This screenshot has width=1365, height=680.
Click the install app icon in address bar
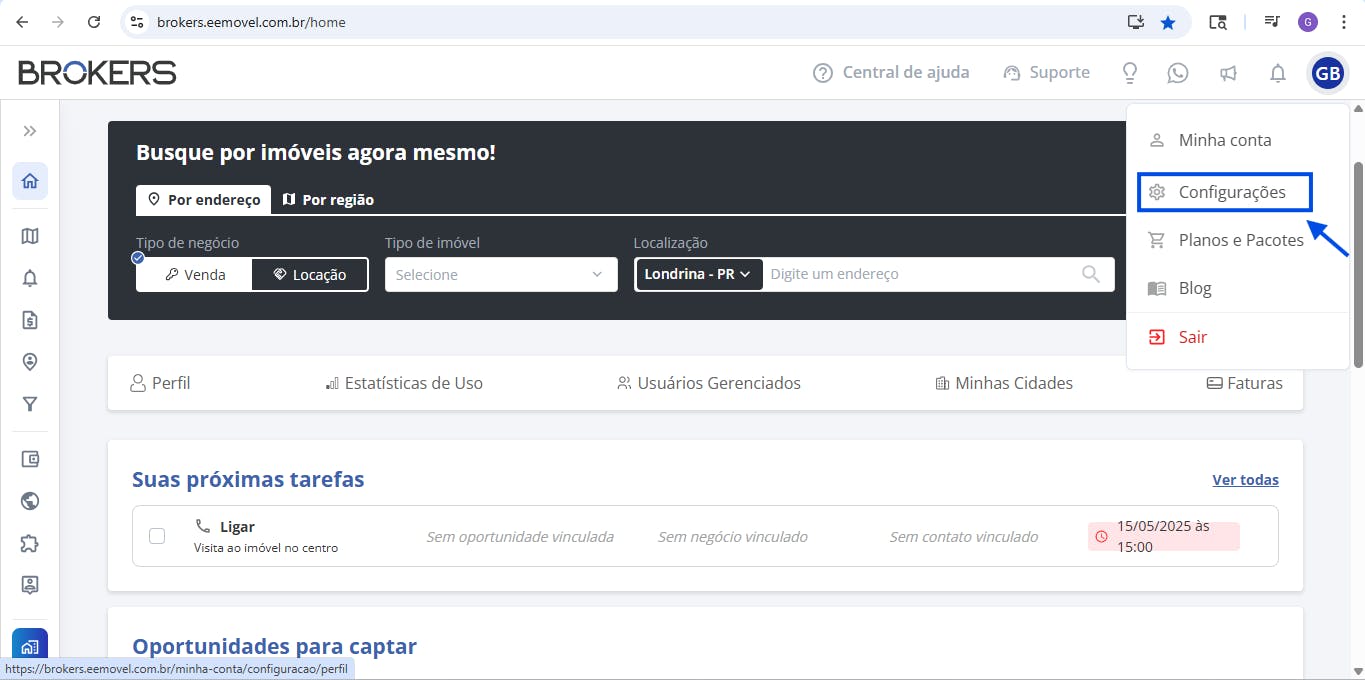[1135, 22]
